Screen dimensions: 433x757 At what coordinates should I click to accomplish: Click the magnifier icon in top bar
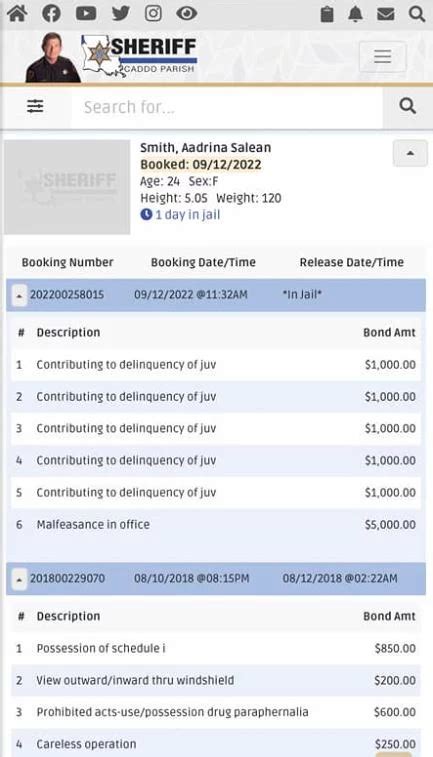click(417, 14)
